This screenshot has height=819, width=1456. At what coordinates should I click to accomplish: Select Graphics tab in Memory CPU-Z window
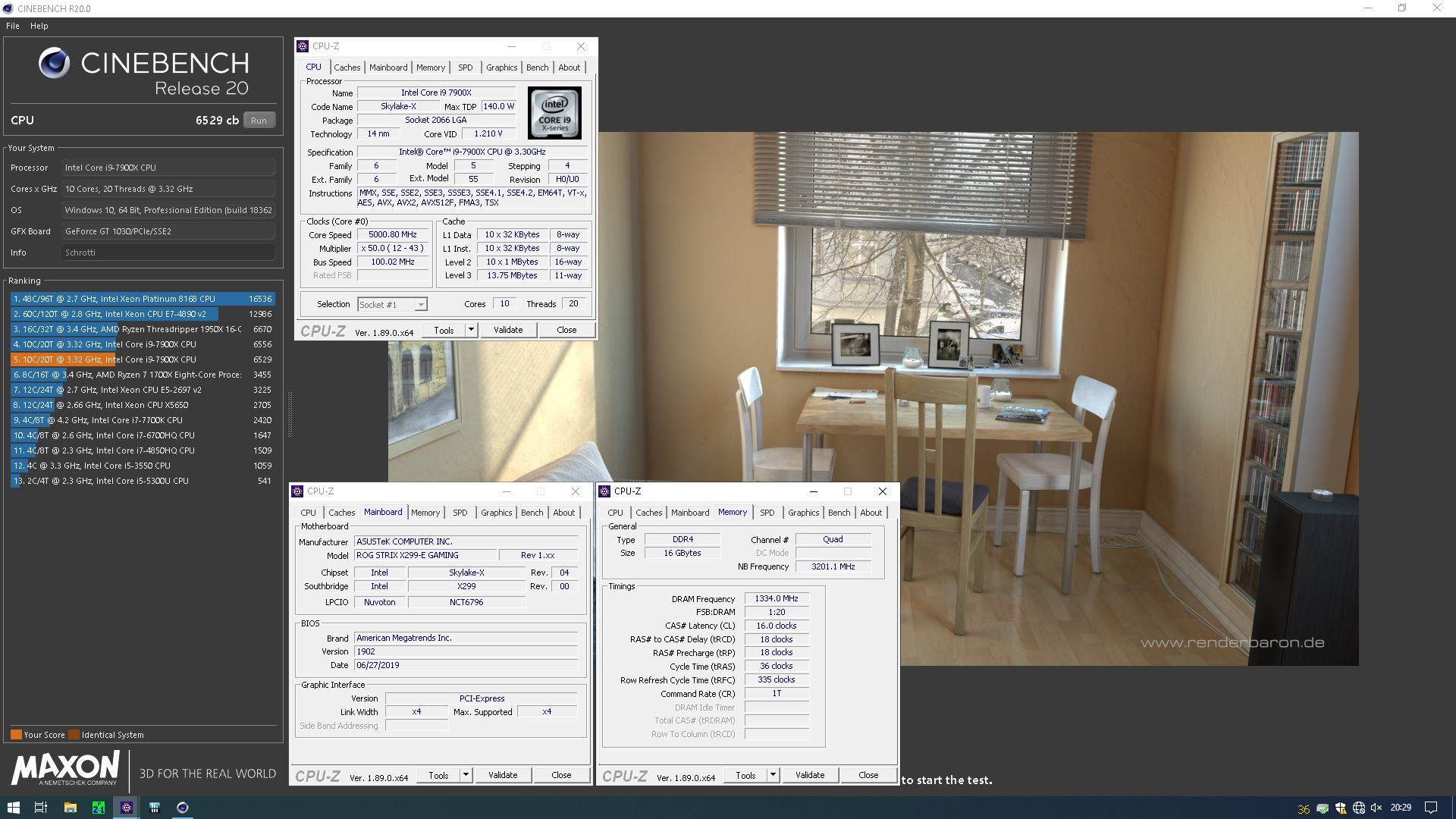click(804, 513)
